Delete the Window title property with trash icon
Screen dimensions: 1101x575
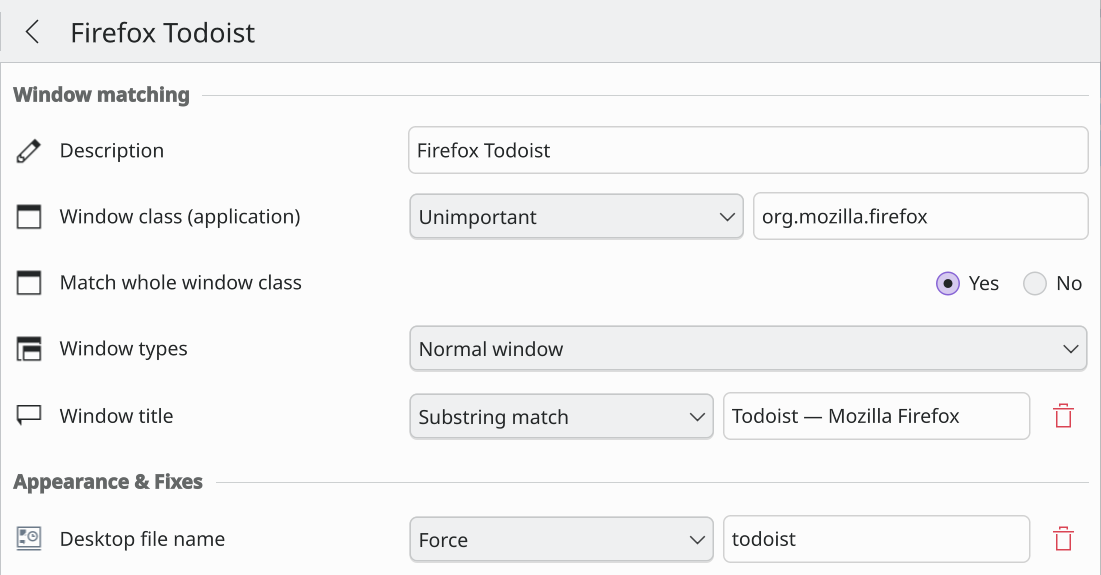(1064, 416)
